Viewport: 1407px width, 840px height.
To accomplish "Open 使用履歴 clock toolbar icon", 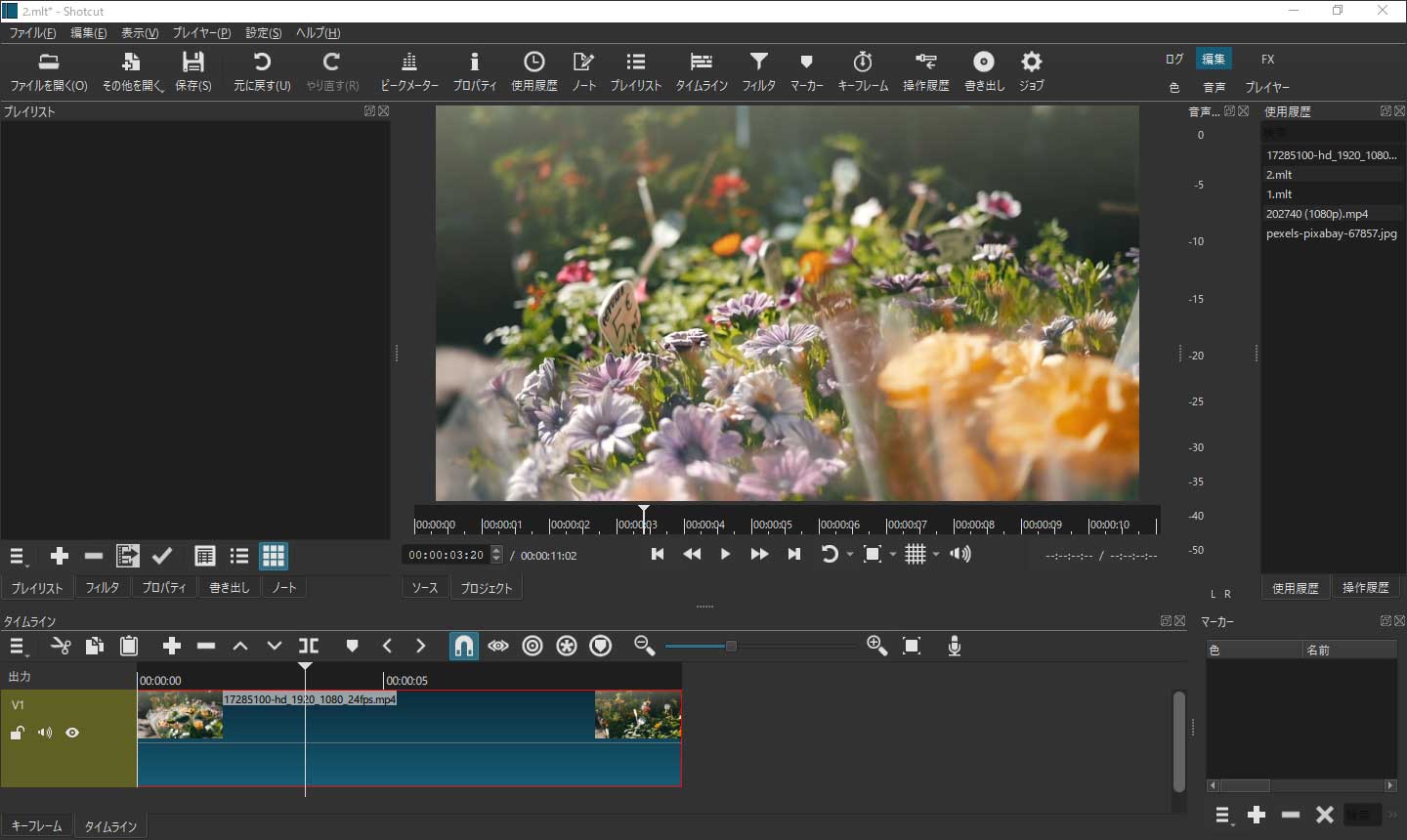I will [534, 71].
